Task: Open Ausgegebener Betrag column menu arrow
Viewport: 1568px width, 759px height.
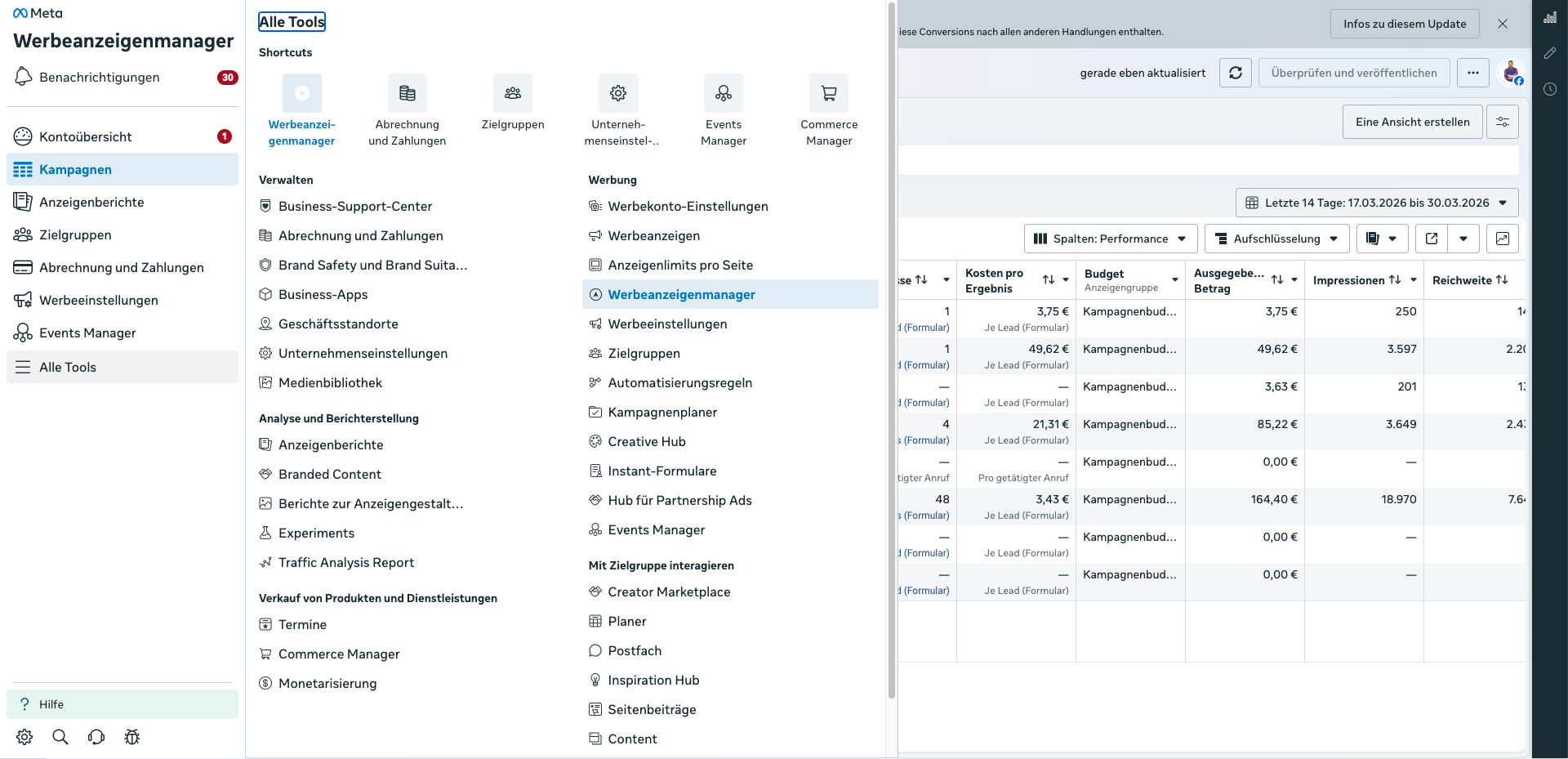Action: pyautogui.click(x=1294, y=280)
